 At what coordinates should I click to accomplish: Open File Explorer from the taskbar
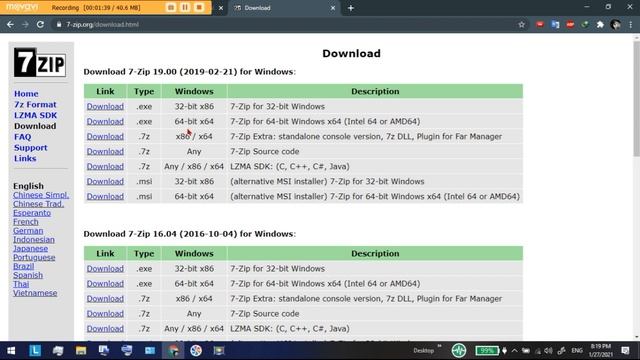click(x=81, y=351)
